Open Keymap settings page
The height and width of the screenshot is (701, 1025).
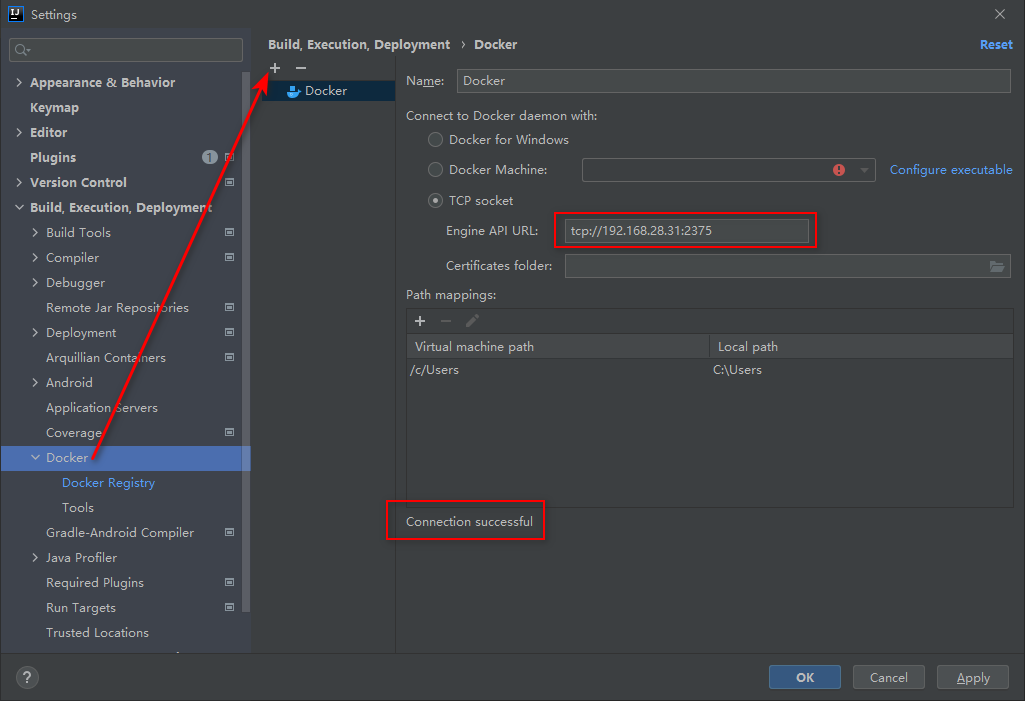point(54,107)
